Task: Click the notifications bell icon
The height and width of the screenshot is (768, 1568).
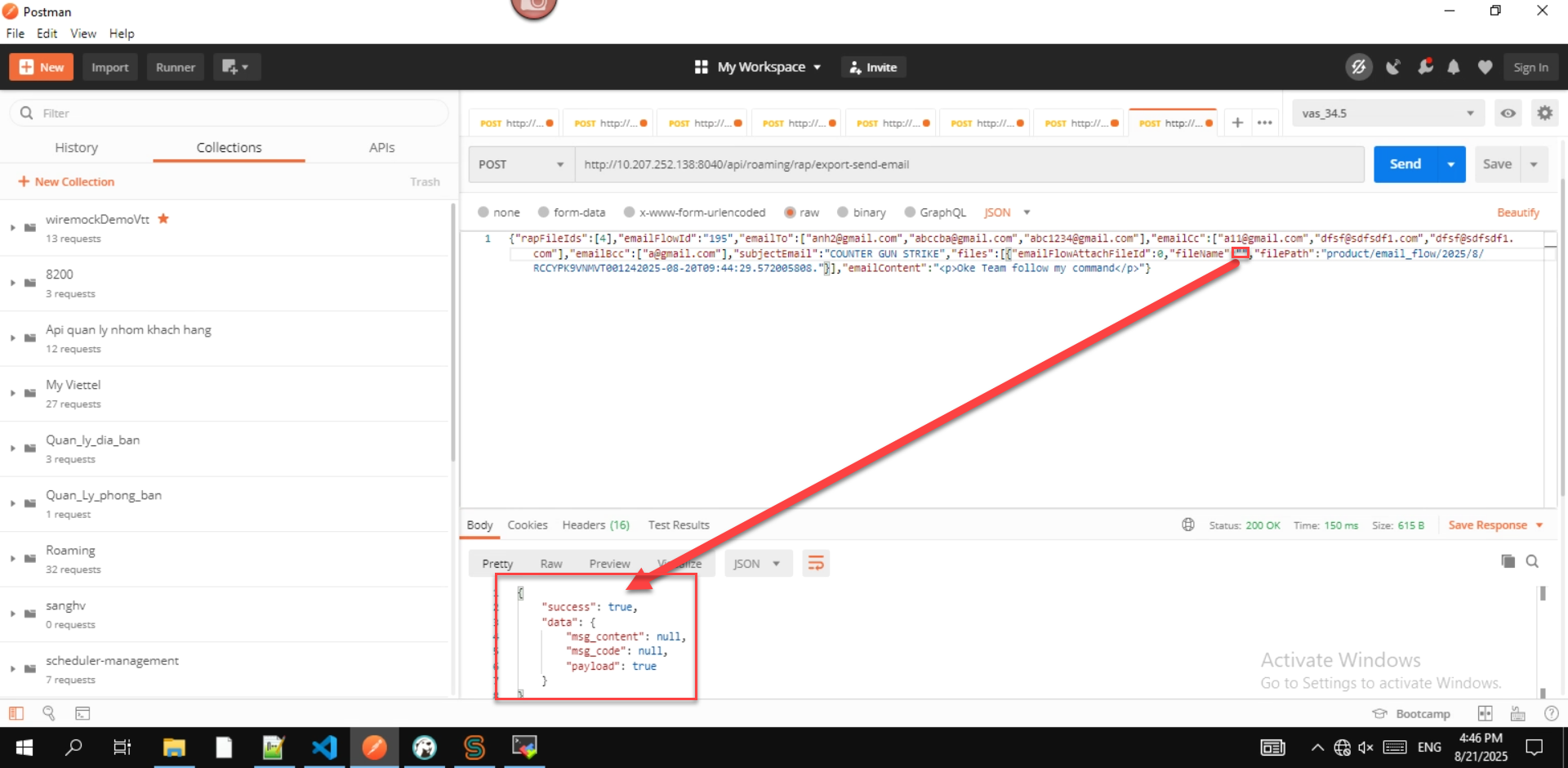Action: tap(1454, 68)
